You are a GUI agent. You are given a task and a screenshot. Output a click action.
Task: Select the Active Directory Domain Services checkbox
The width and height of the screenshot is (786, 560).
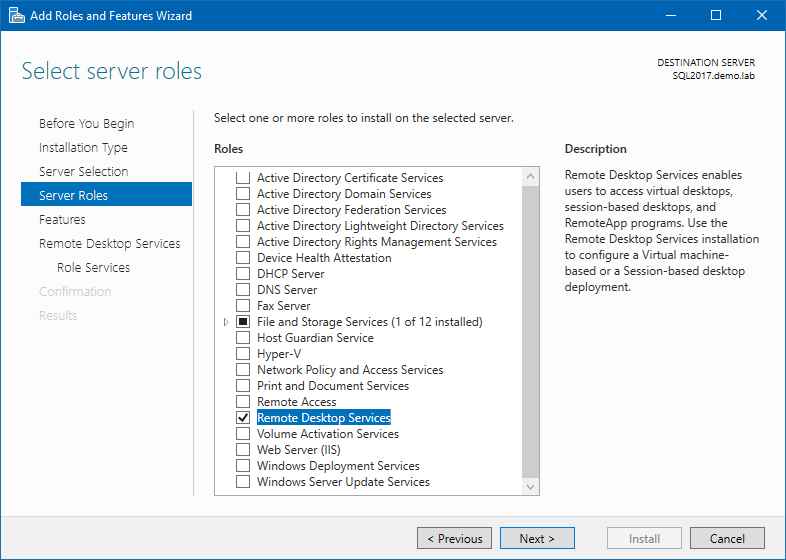[x=243, y=194]
